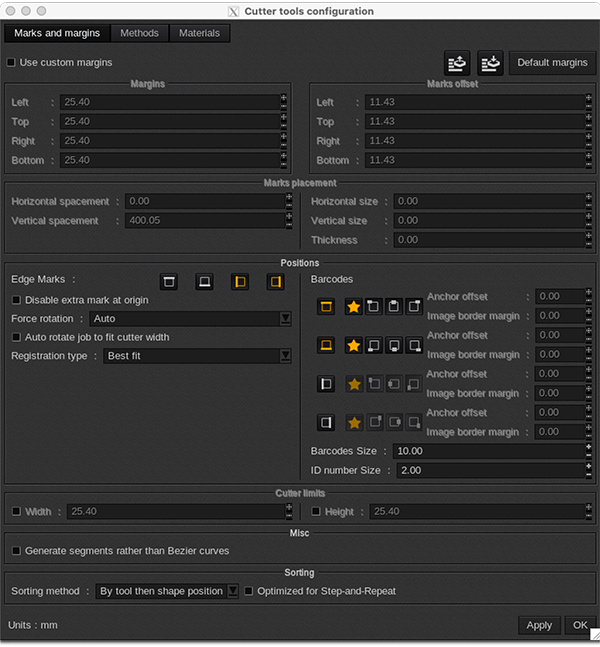Screen dimensions: 600x647
Task: Select top-right anchor for top barcode
Action: pos(413,307)
